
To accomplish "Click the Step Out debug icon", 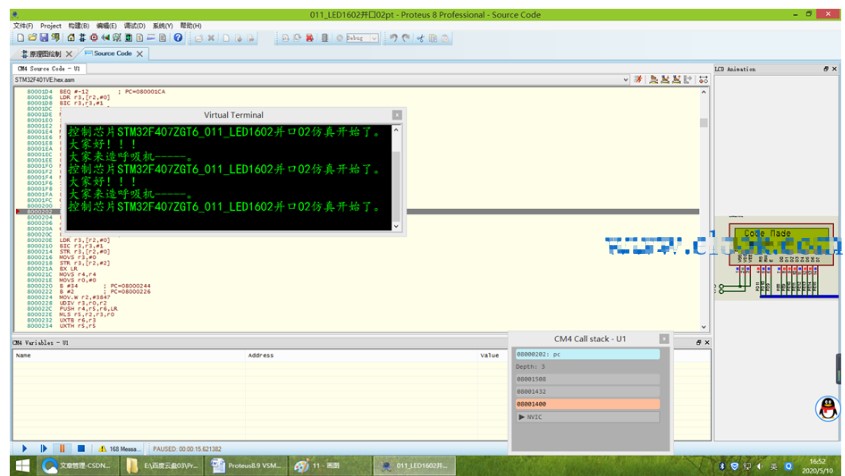I will [676, 80].
